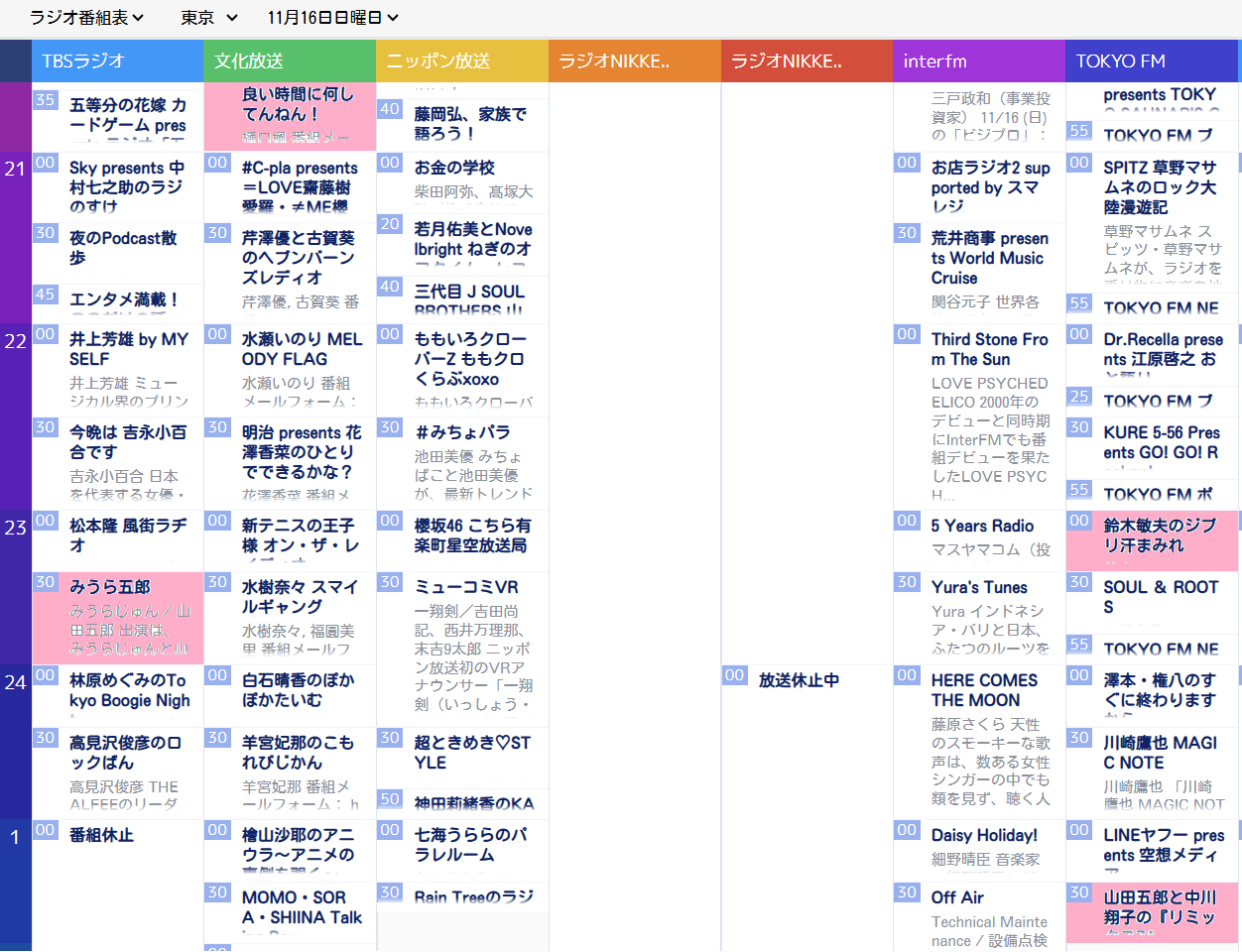
Task: Open the 11月16日日曜日 date selector
Action: tap(332, 18)
